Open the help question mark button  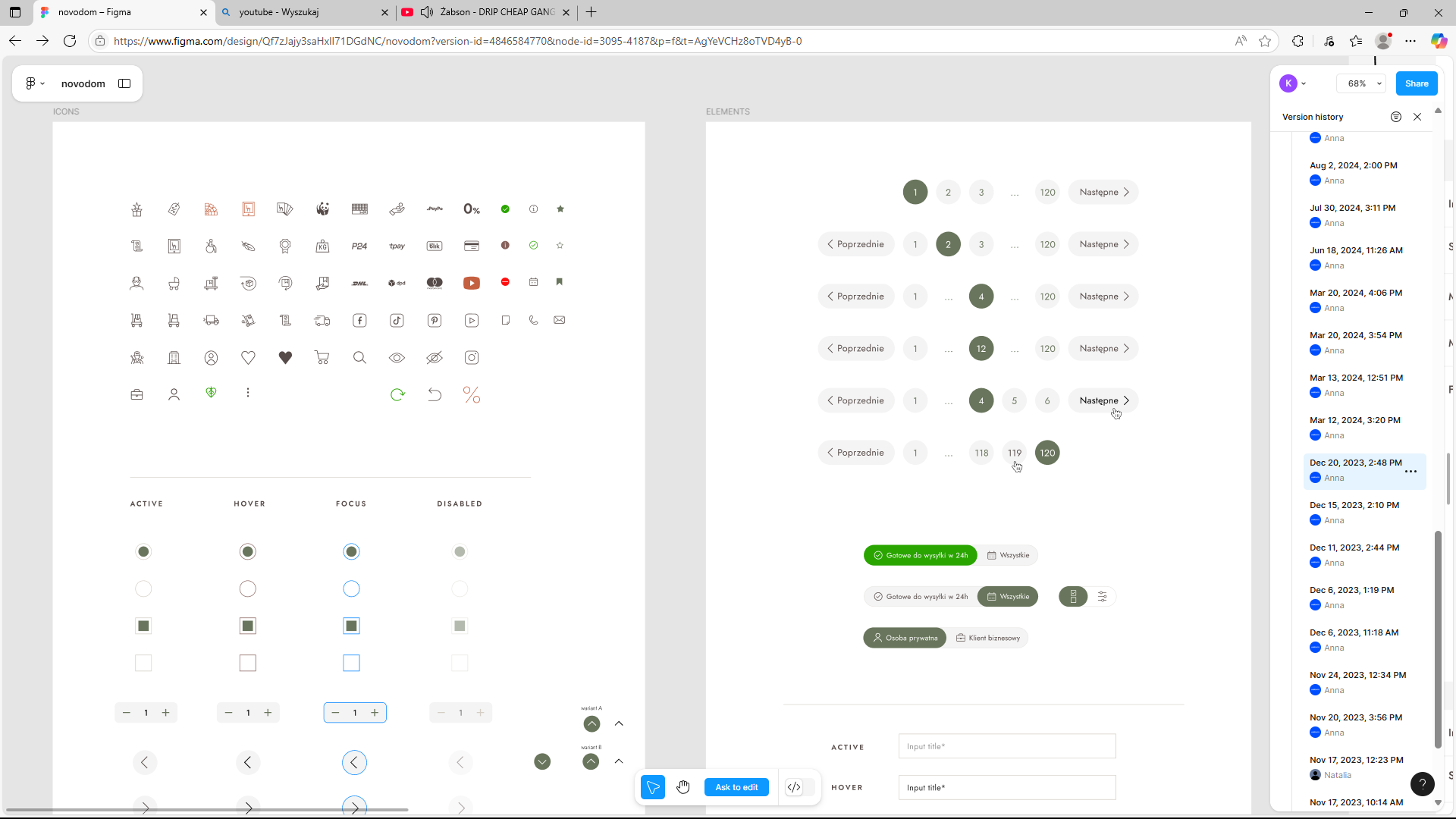[1422, 784]
